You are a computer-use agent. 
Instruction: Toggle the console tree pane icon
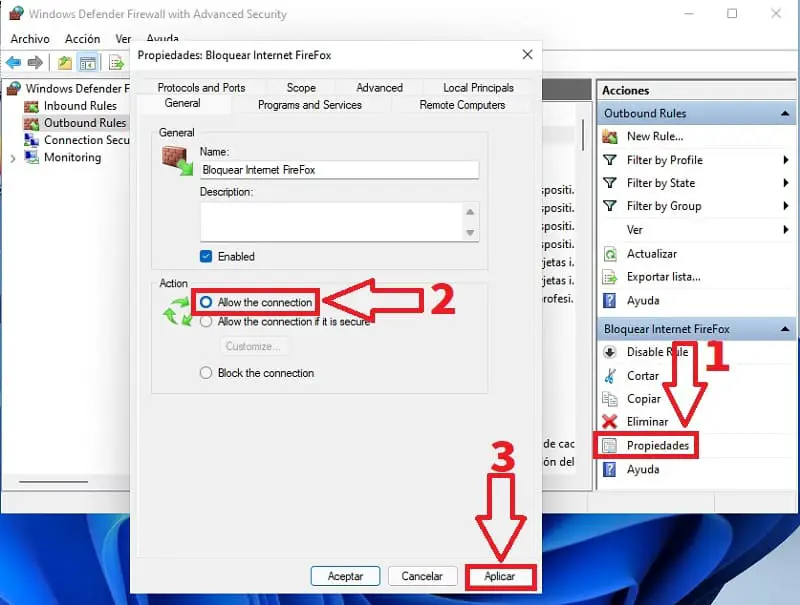[x=88, y=63]
